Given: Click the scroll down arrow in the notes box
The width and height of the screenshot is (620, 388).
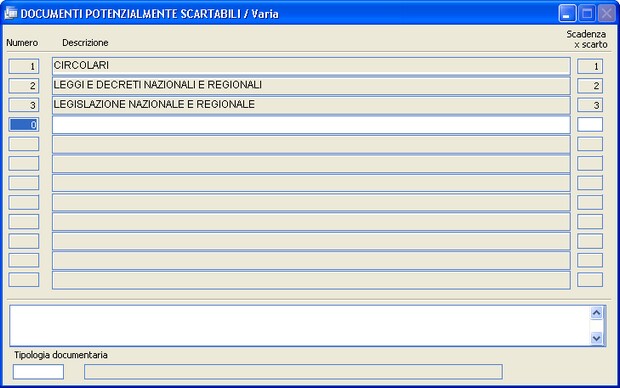Looking at the screenshot, I should click(596, 338).
